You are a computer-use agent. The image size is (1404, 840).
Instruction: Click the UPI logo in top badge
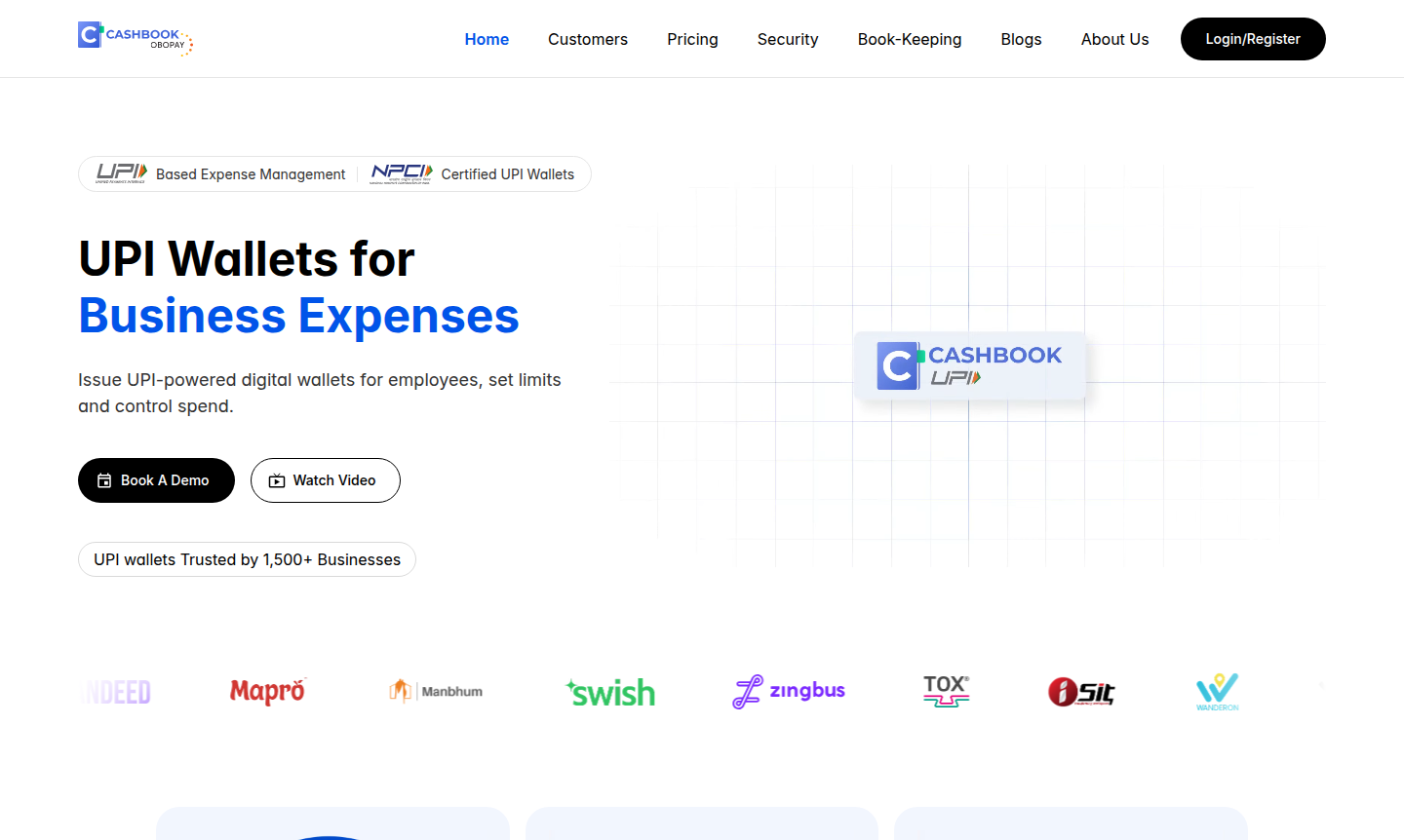[x=121, y=173]
